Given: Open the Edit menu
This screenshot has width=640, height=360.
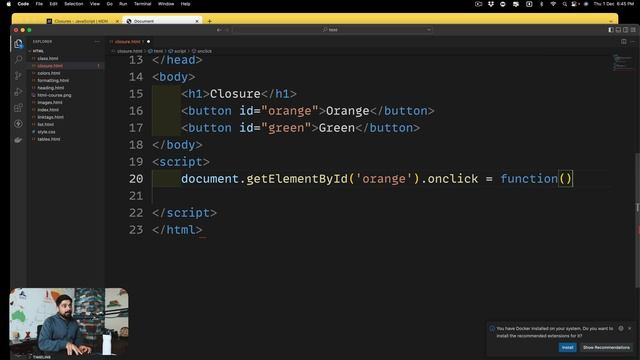Looking at the screenshot, I should (53, 4).
